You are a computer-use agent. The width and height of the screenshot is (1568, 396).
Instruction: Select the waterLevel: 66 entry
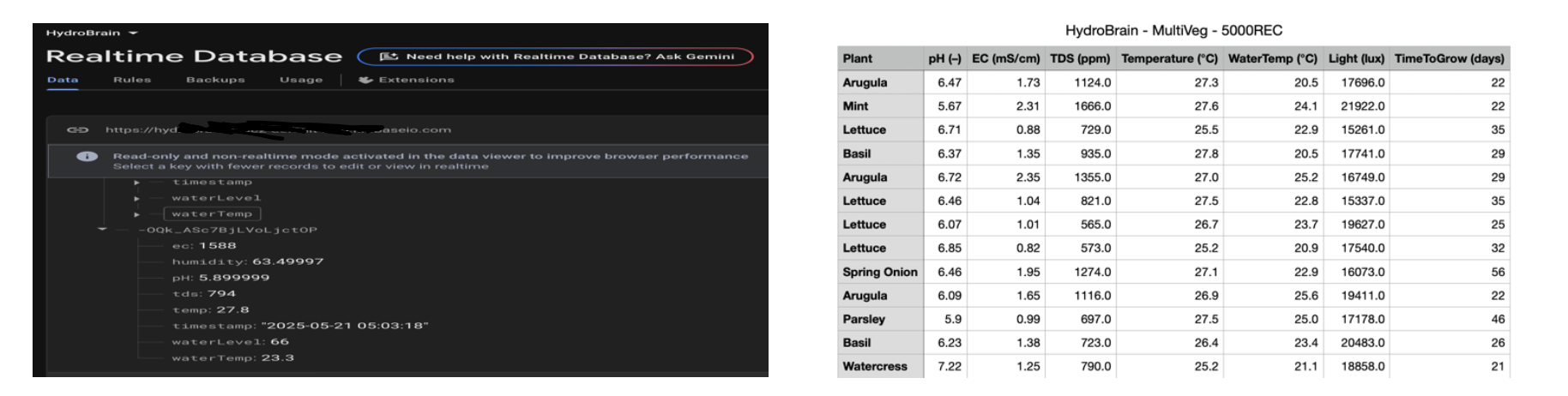(x=231, y=342)
